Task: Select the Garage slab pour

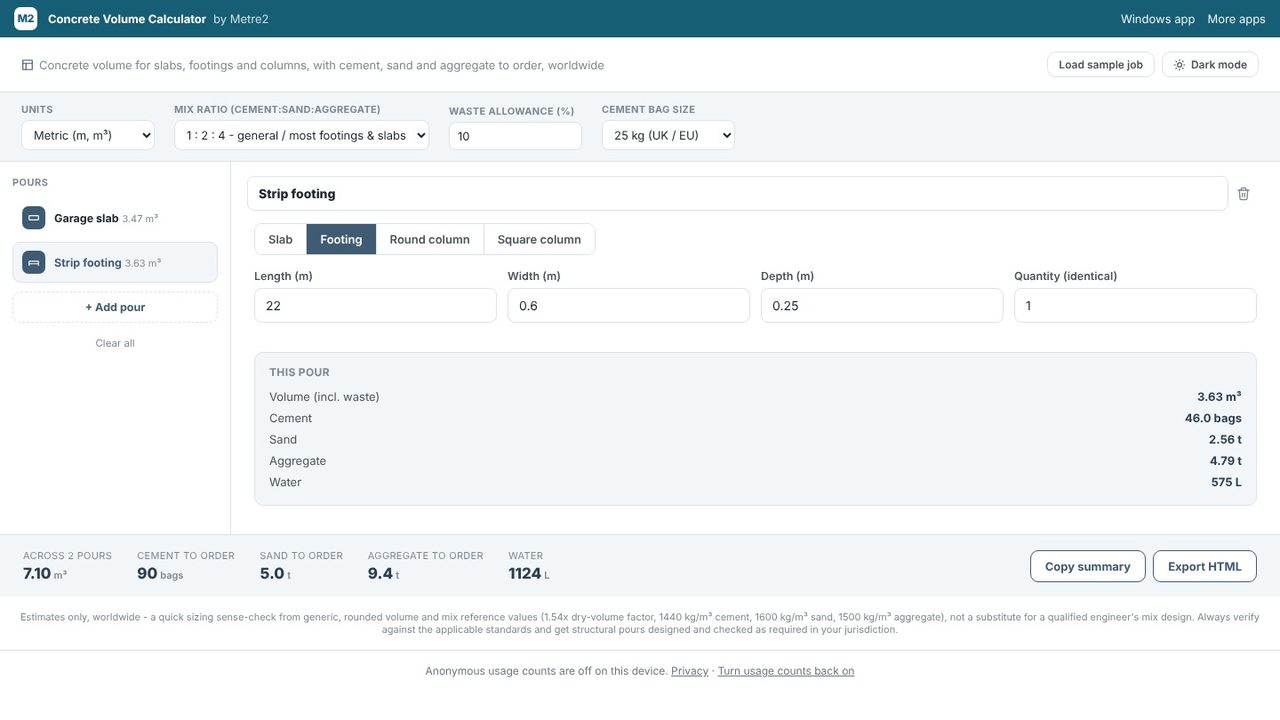Action: point(115,218)
